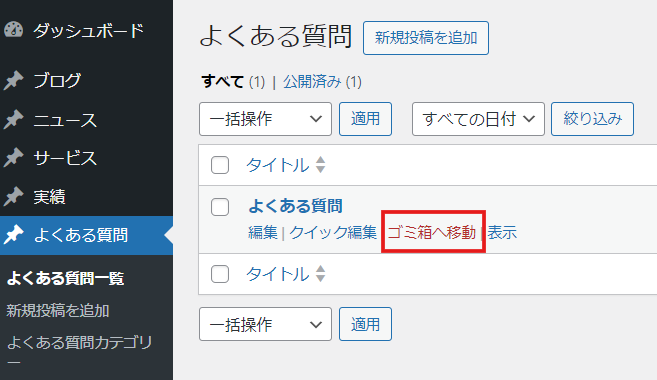657x380 pixels.
Task: Check the select-all box in table footer
Action: click(220, 274)
